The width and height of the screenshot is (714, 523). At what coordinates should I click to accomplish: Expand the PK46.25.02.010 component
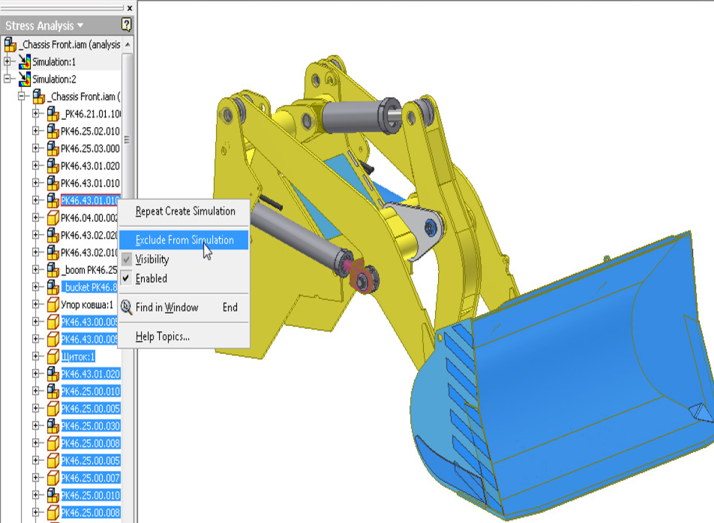(x=36, y=131)
